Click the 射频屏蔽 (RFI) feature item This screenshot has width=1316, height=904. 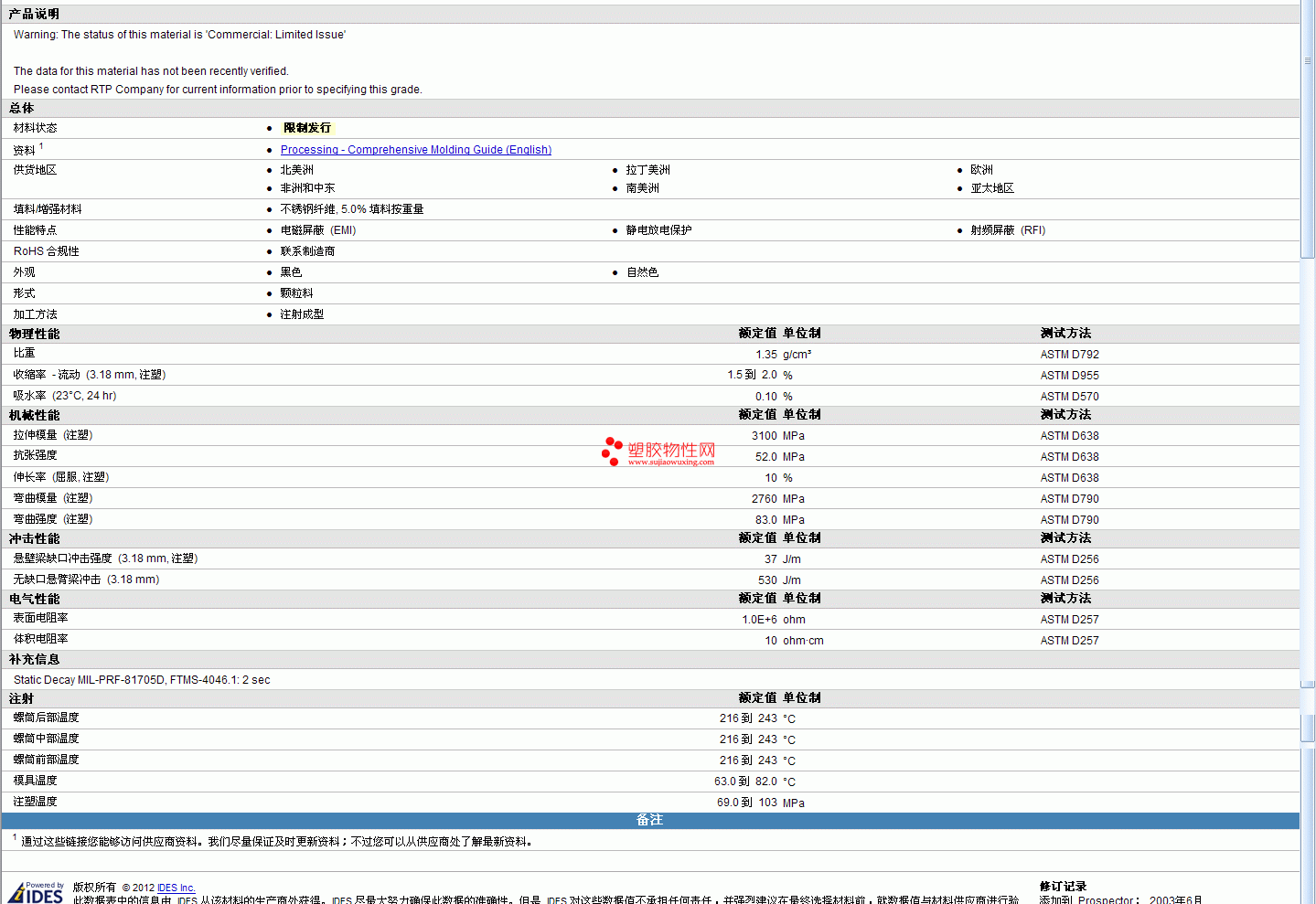pos(1007,230)
